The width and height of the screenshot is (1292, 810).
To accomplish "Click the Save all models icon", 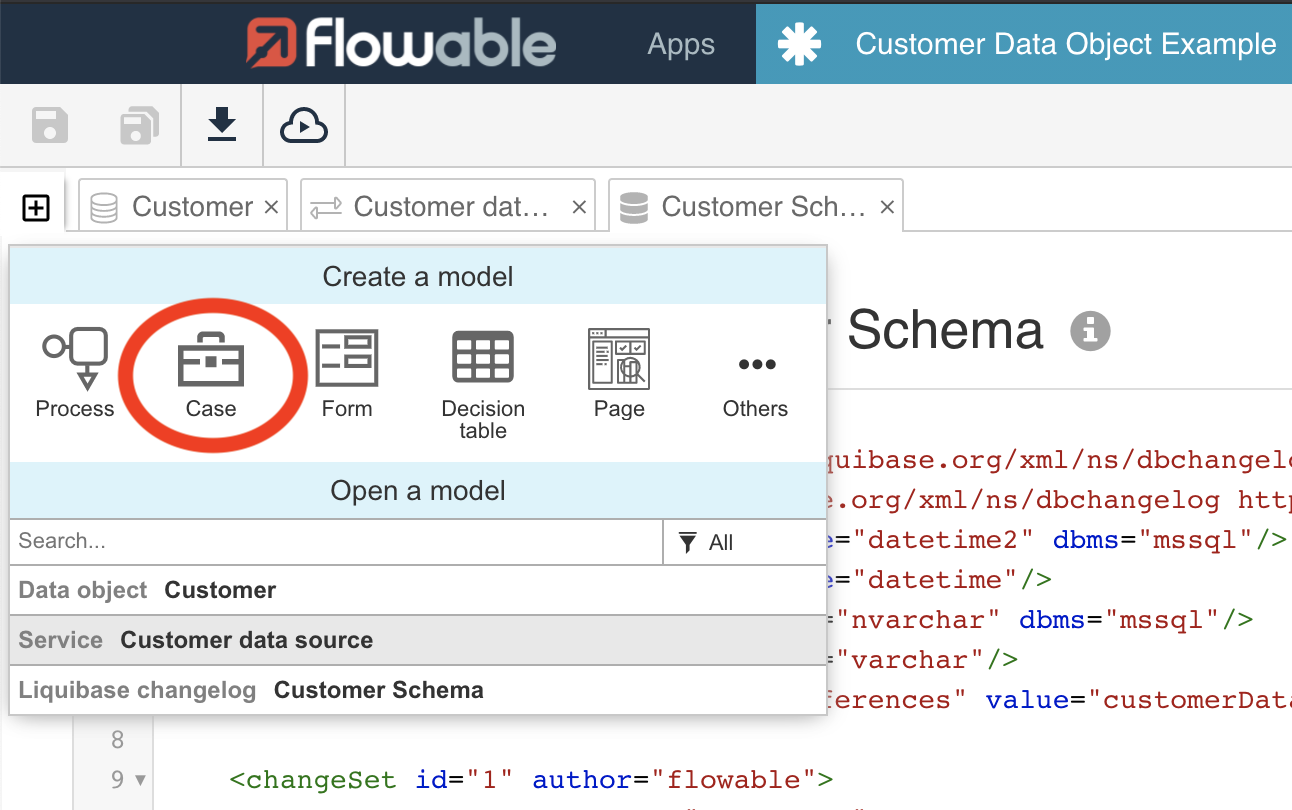I will click(x=138, y=126).
